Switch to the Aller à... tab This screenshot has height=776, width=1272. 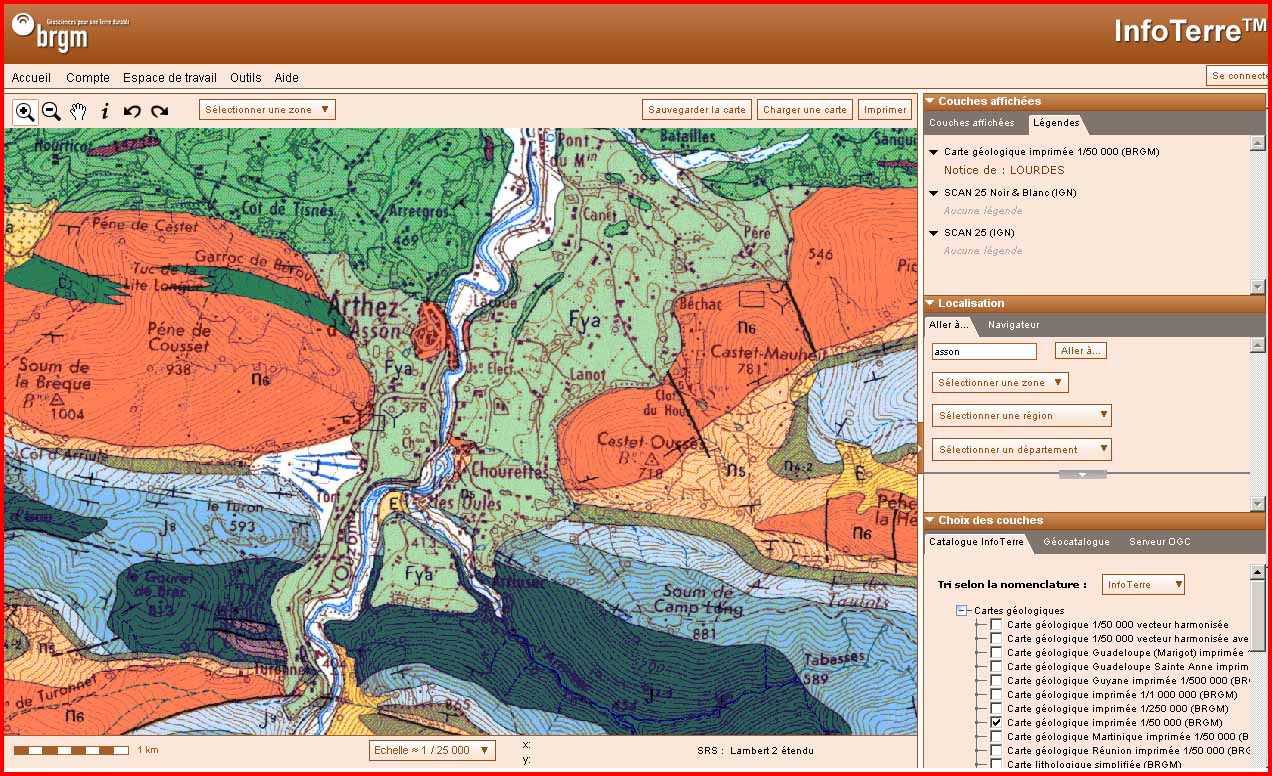point(948,325)
